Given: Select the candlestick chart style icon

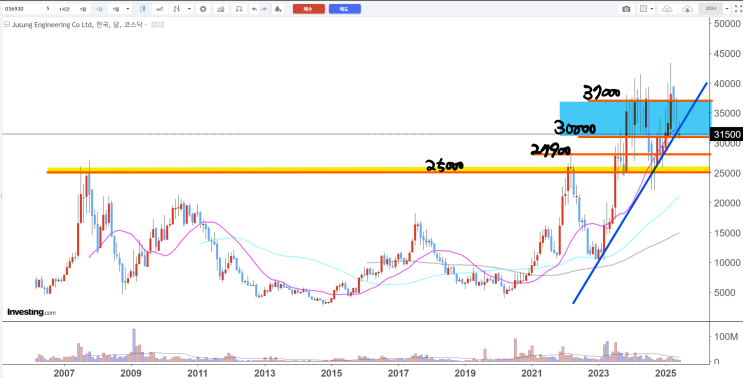Looking at the screenshot, I should click(143, 9).
